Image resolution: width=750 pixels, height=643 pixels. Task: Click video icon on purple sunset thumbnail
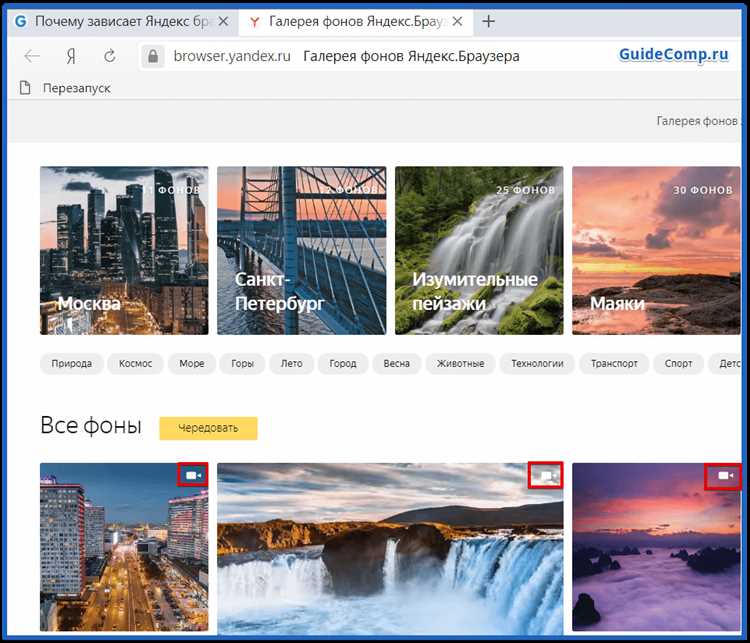coord(720,476)
